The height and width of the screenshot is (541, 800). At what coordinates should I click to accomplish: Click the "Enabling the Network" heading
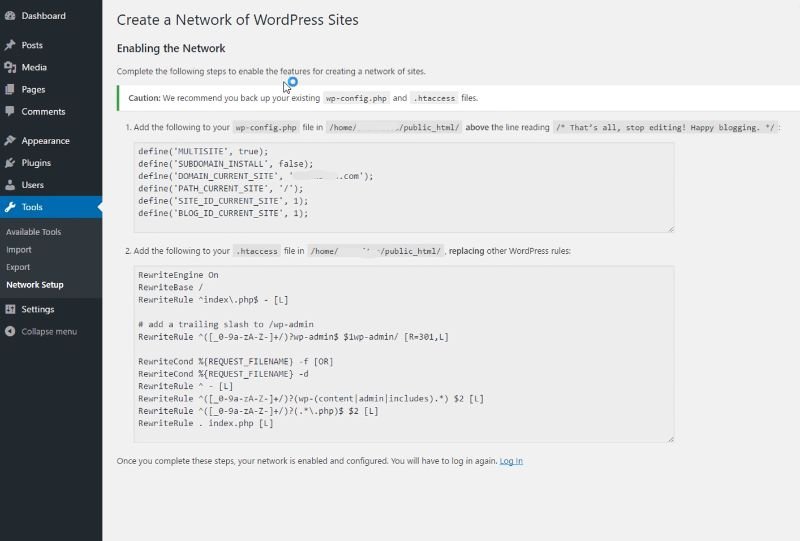click(171, 48)
